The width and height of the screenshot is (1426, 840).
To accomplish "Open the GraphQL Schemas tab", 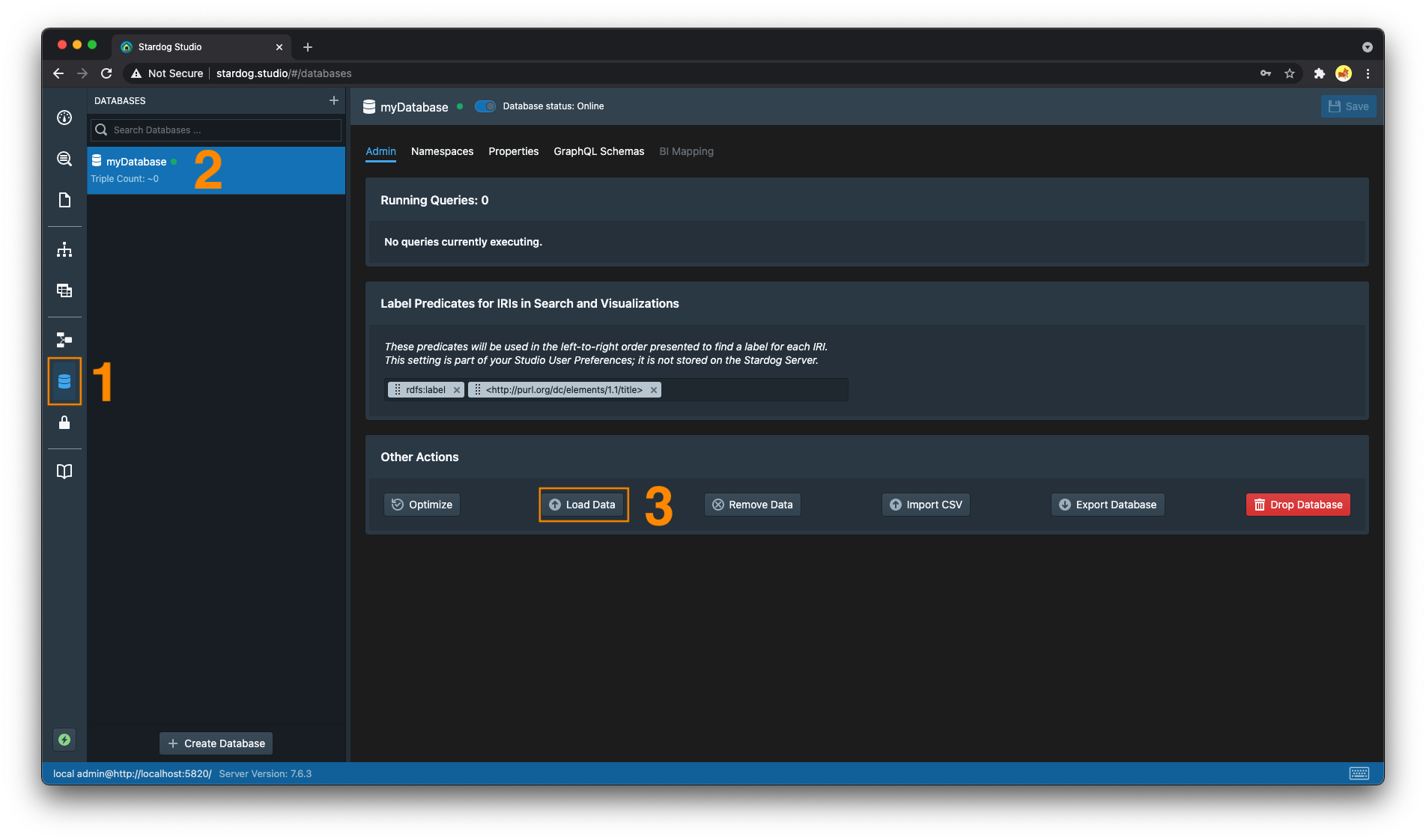I will click(598, 151).
